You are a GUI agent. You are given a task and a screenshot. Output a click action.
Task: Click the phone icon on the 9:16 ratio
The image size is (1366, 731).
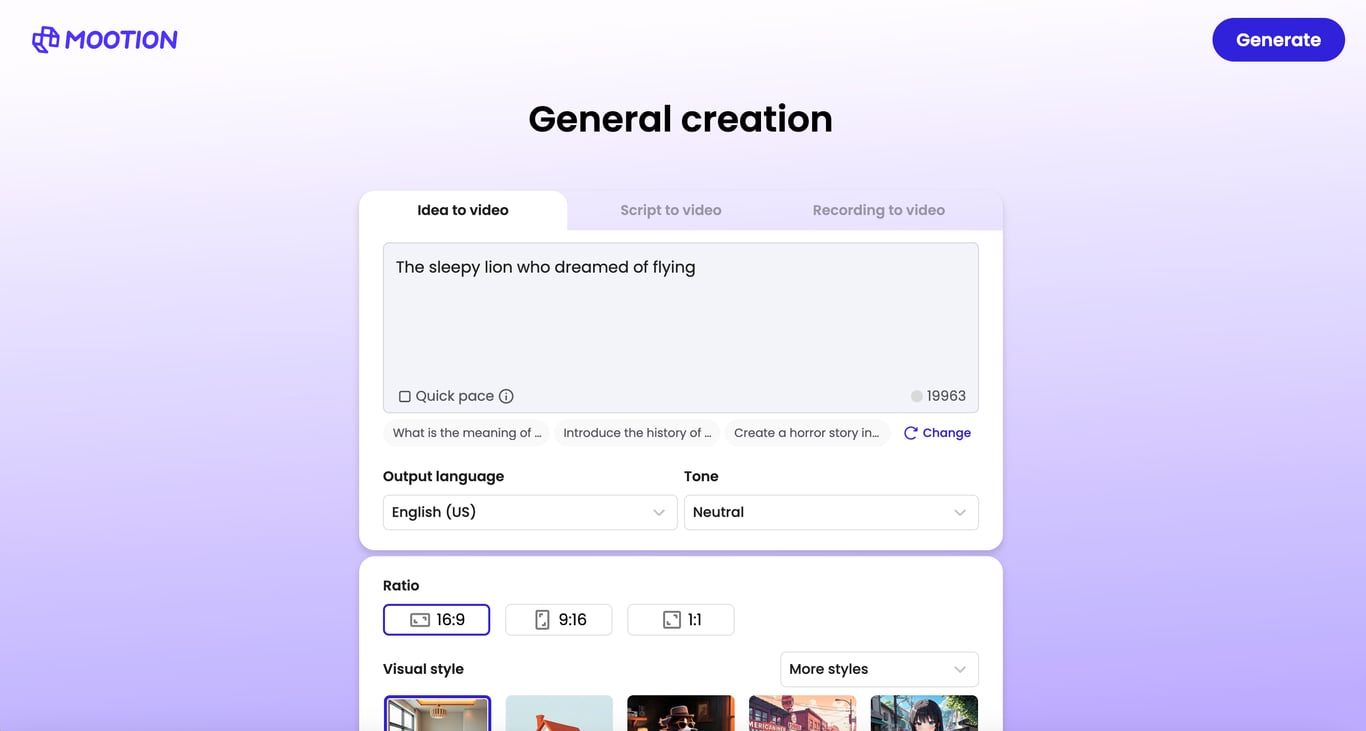[x=542, y=620]
